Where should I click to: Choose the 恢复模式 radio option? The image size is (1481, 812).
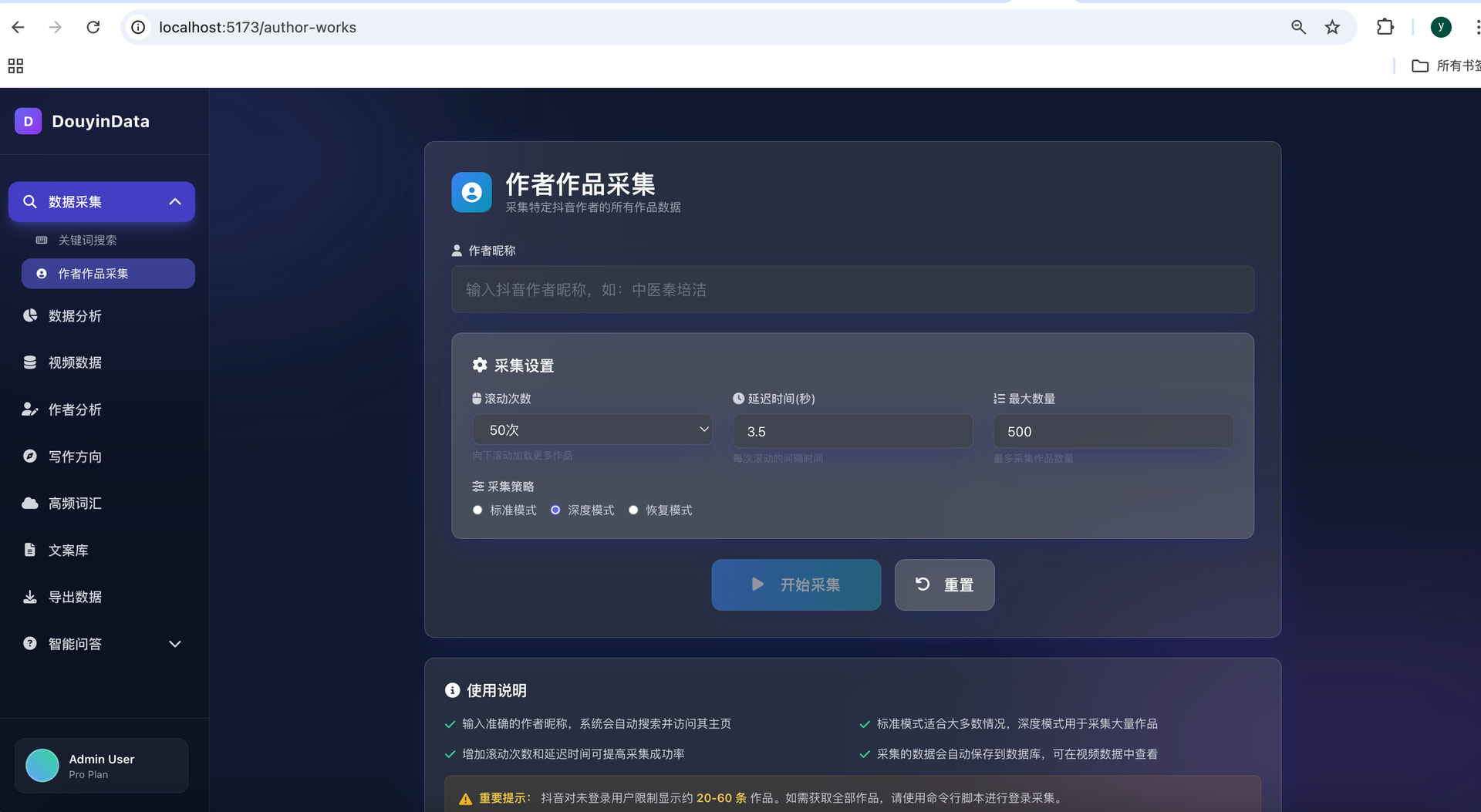pos(633,510)
